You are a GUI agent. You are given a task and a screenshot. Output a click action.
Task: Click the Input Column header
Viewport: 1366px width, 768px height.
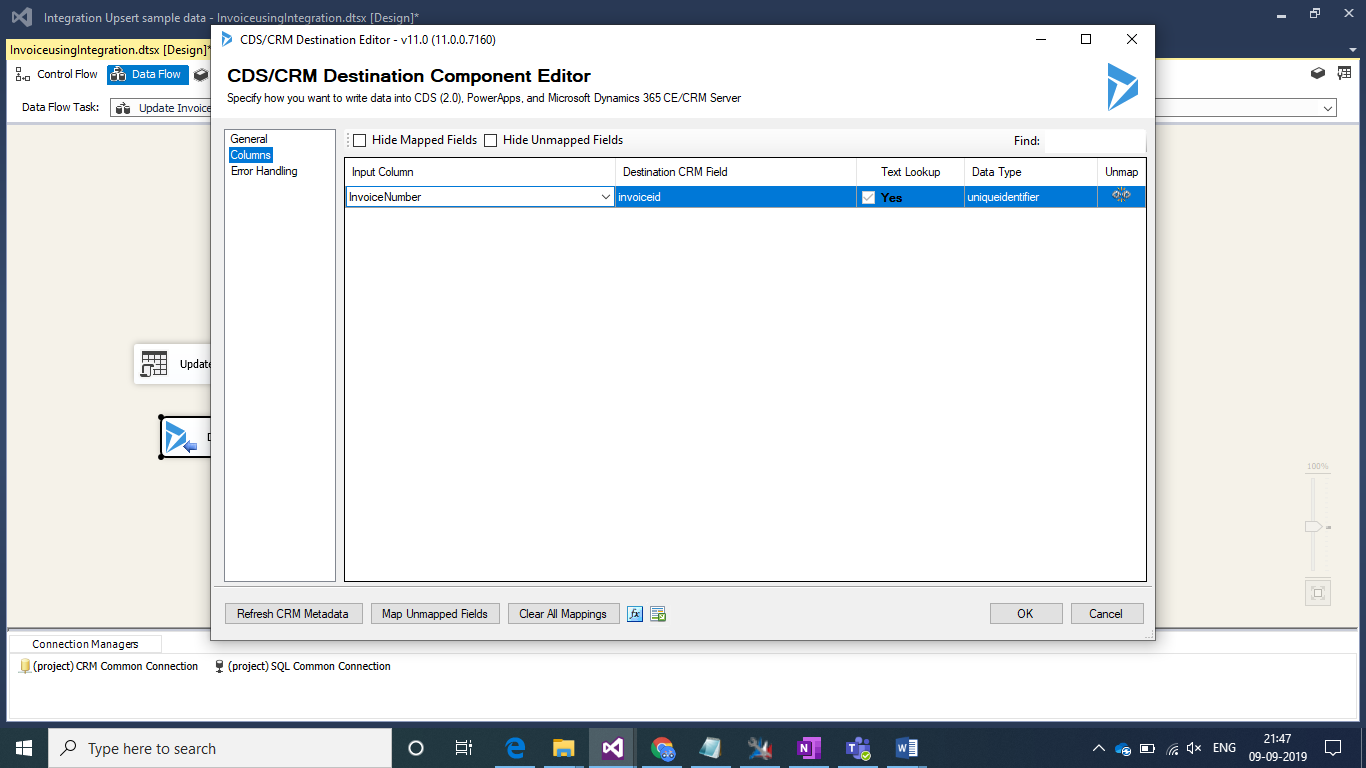click(480, 172)
